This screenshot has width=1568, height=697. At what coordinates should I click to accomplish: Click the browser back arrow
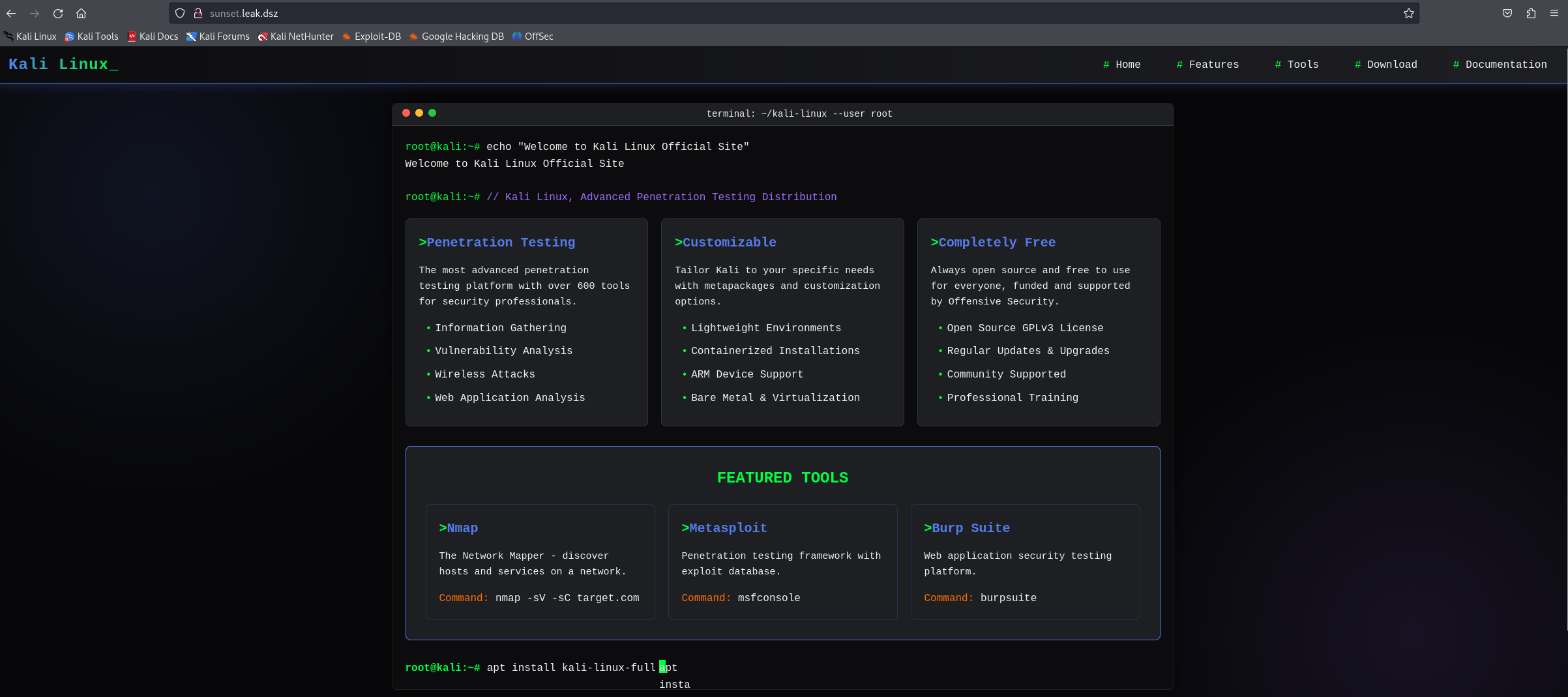coord(11,13)
